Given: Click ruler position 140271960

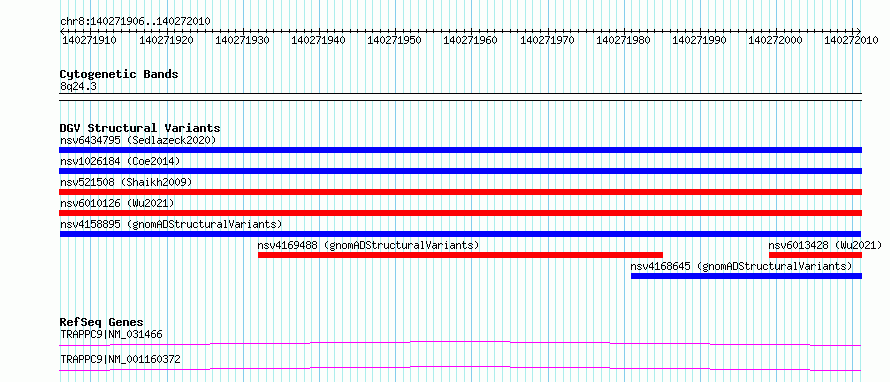Looking at the screenshot, I should 470,40.
